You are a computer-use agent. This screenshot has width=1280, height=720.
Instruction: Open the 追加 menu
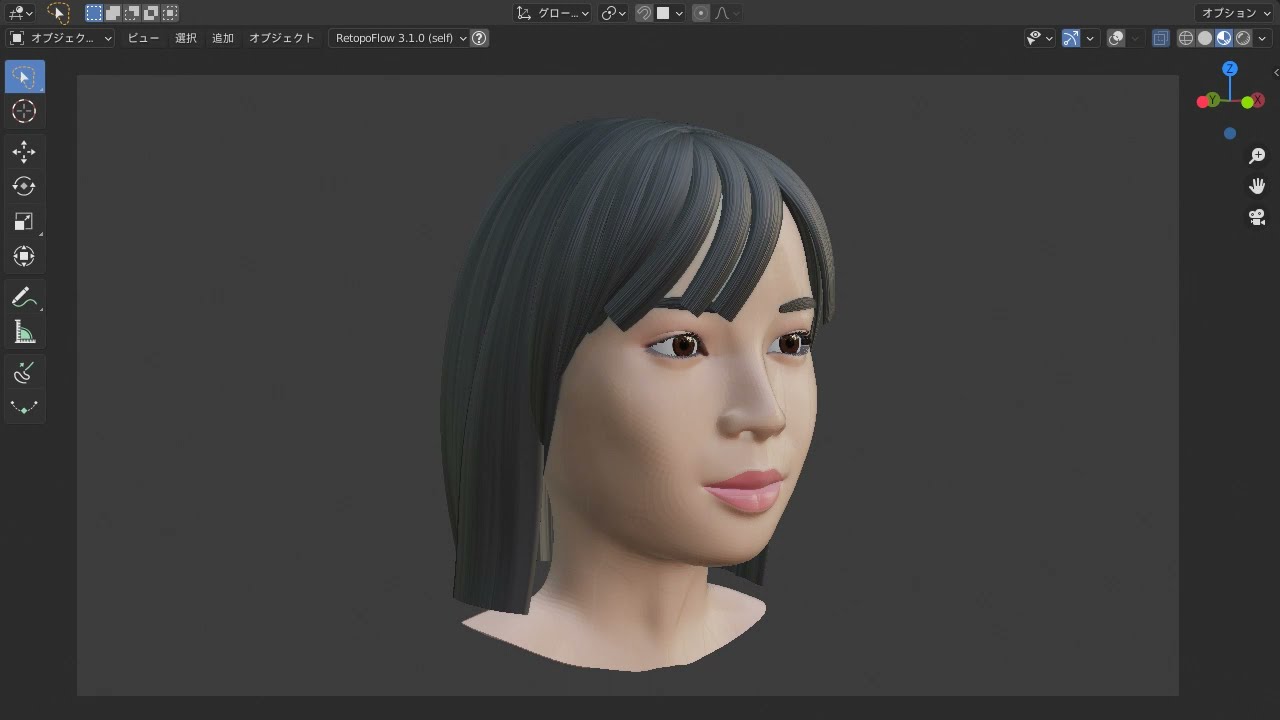[222, 38]
